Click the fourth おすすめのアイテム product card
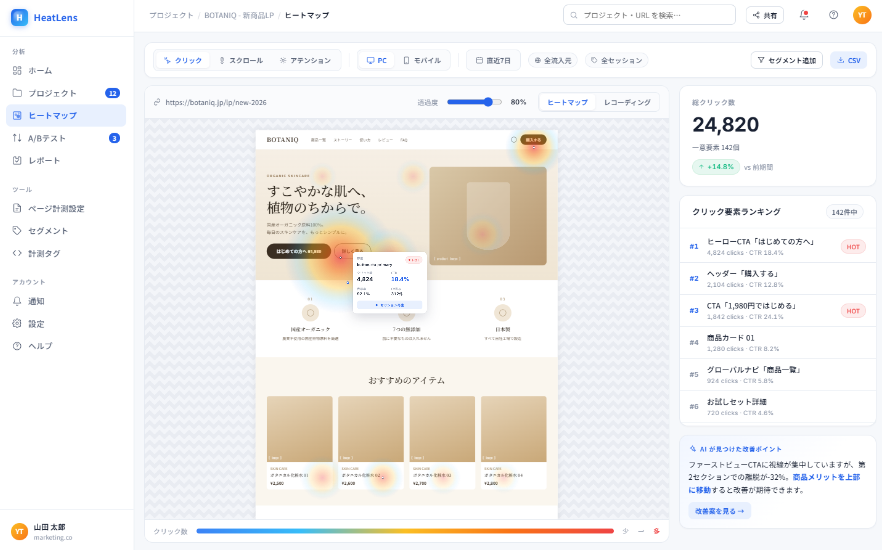 [x=514, y=443]
